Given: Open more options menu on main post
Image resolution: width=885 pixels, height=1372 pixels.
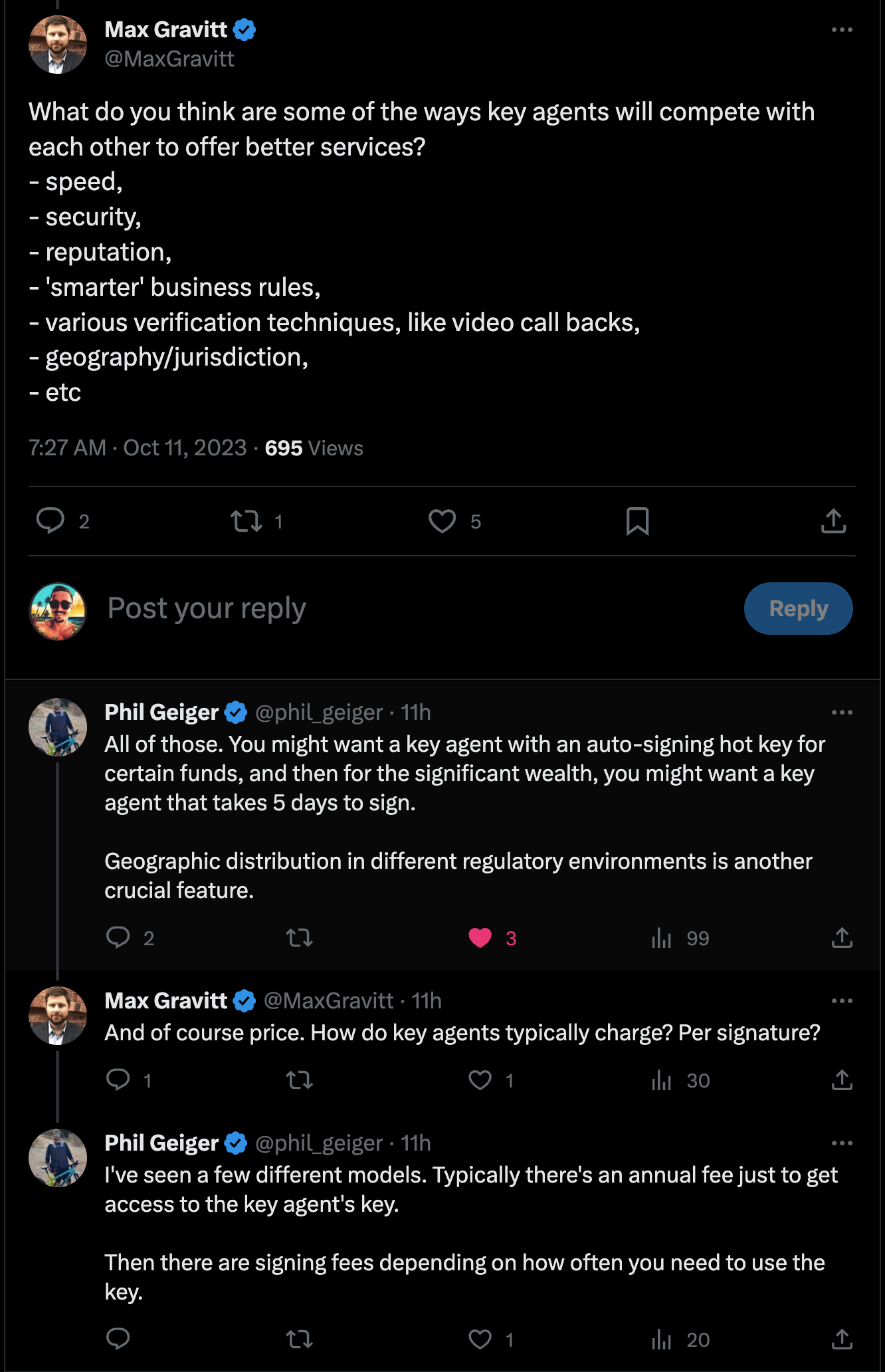Looking at the screenshot, I should pos(842,30).
